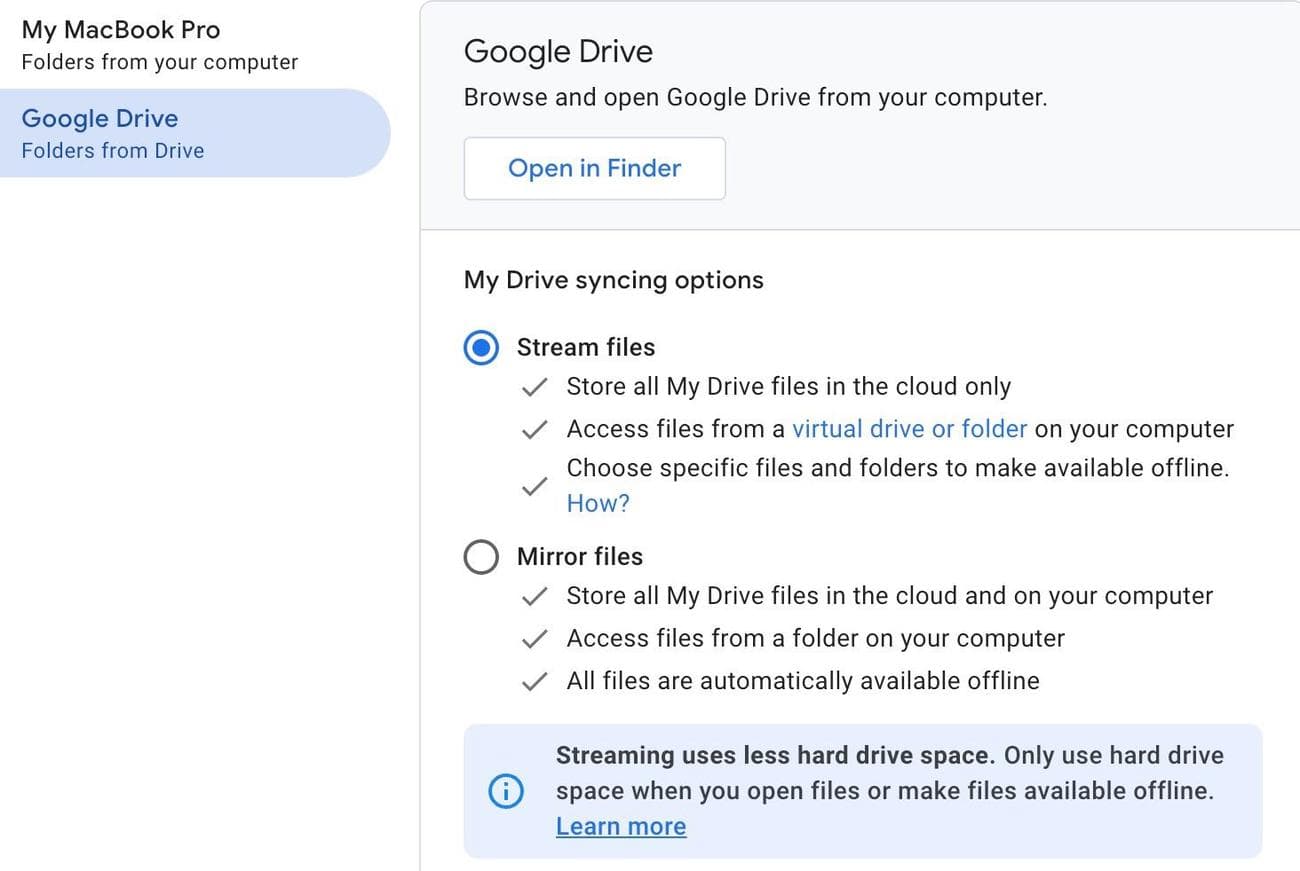Click the My Drive syncing options header
Image resolution: width=1300 pixels, height=871 pixels.
coord(613,280)
